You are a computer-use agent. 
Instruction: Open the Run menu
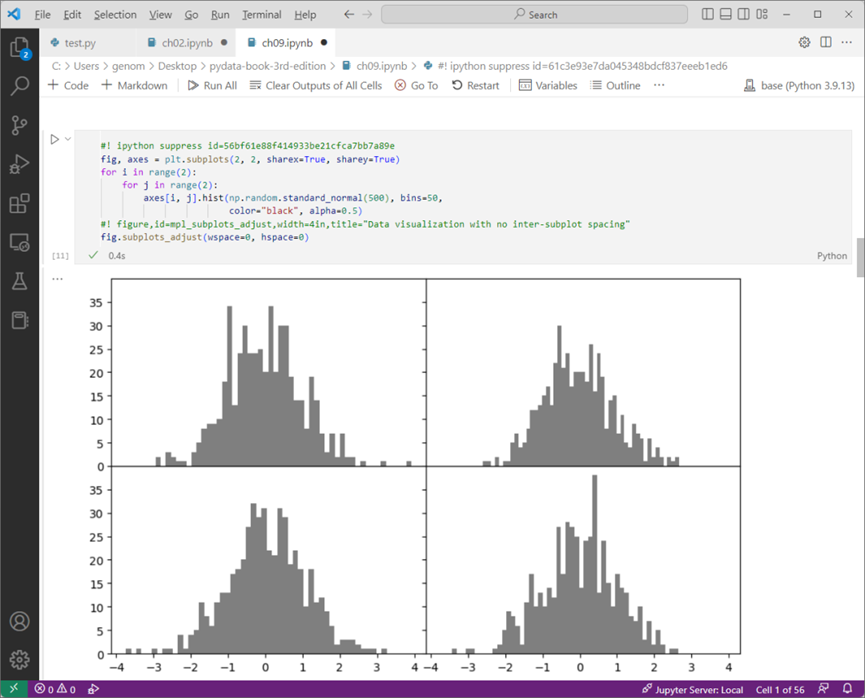pos(220,15)
